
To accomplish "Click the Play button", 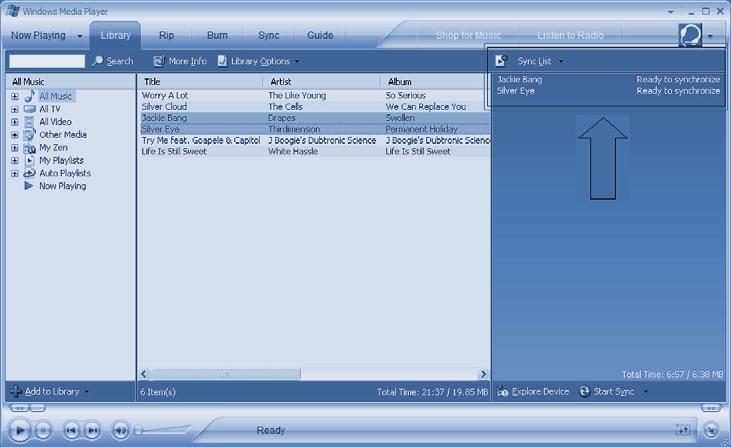I will tap(20, 430).
